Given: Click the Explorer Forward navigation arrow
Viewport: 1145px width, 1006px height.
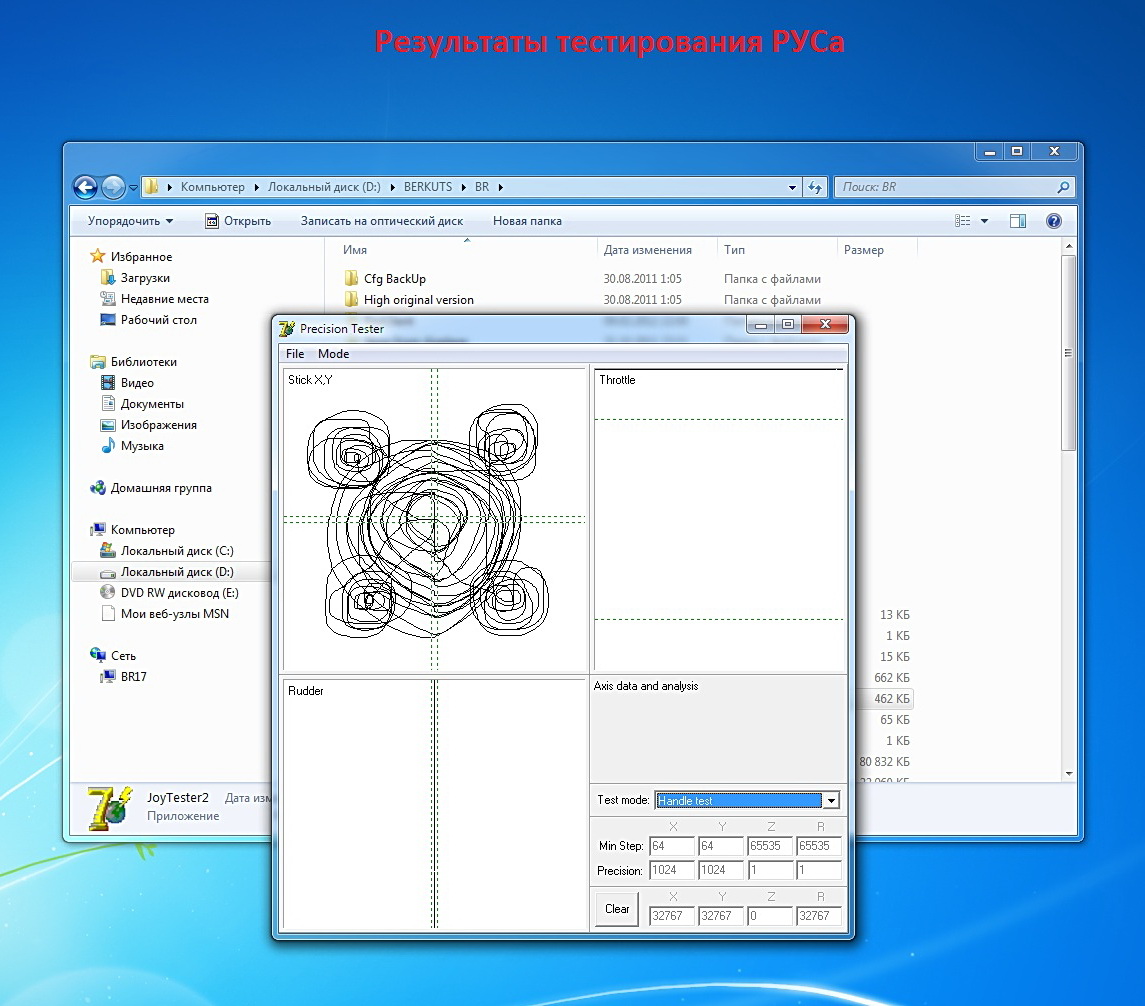Looking at the screenshot, I should click(113, 187).
